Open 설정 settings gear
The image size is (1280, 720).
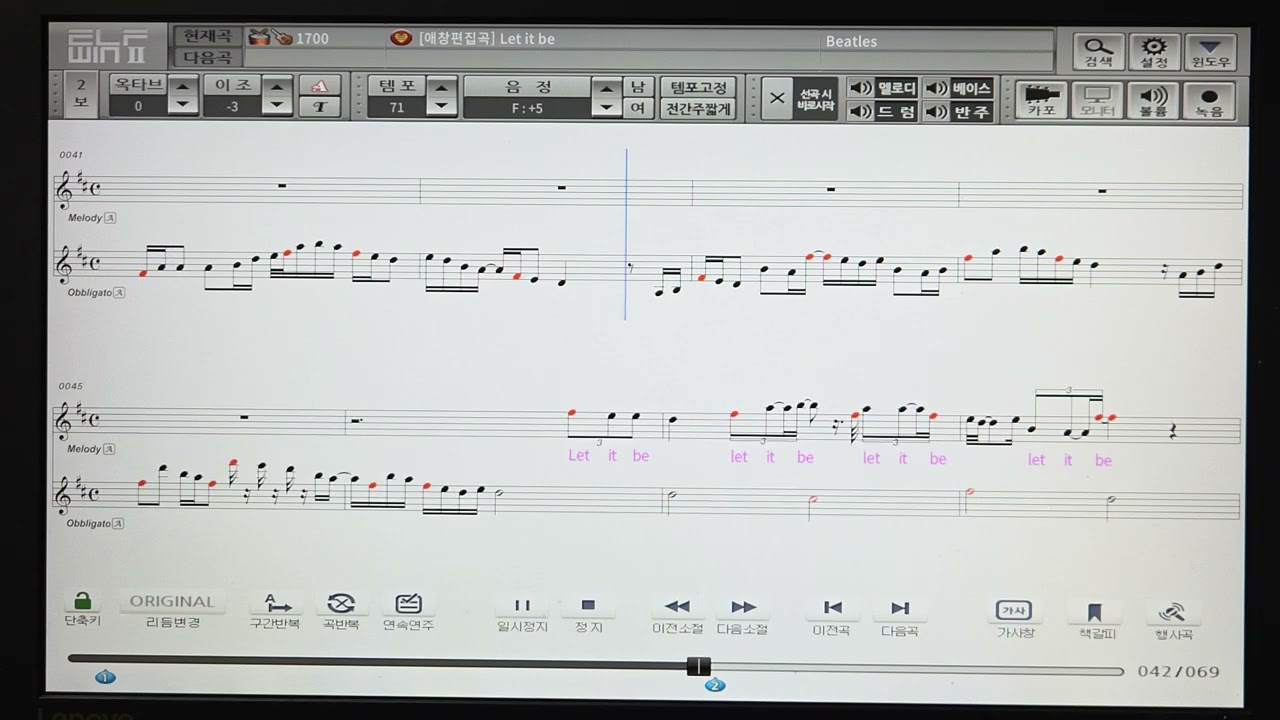pos(1154,52)
